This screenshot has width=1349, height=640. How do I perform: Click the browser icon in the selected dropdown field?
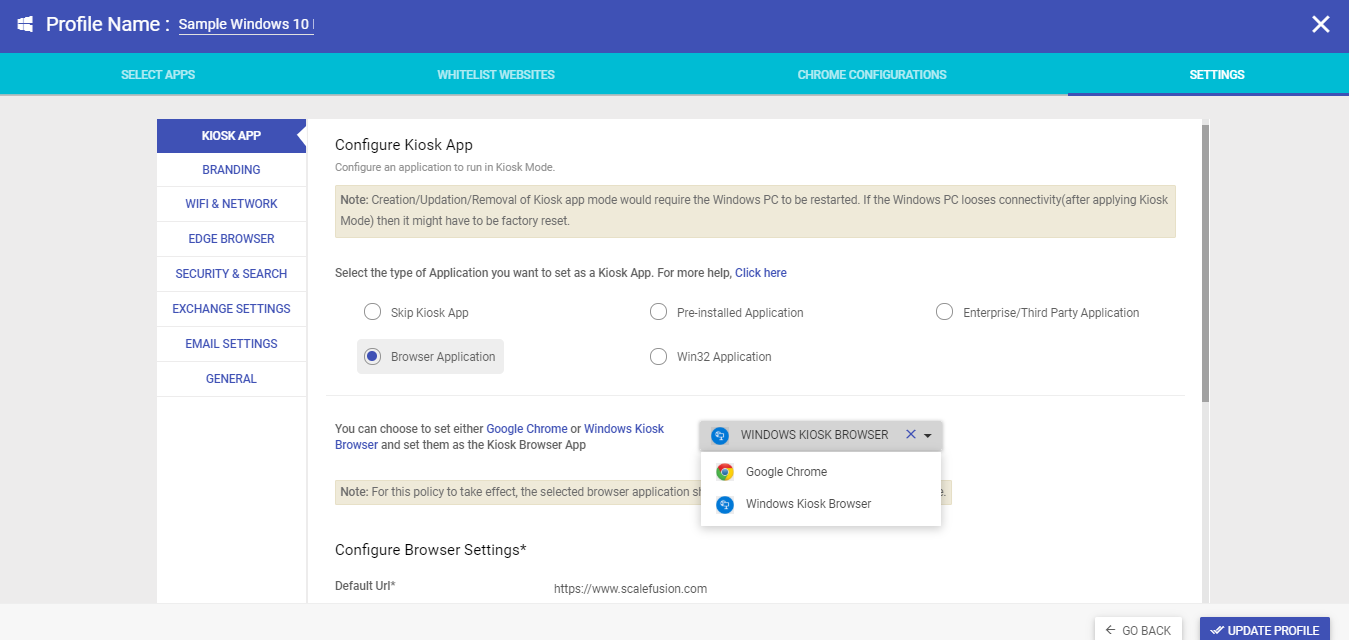[x=719, y=435]
